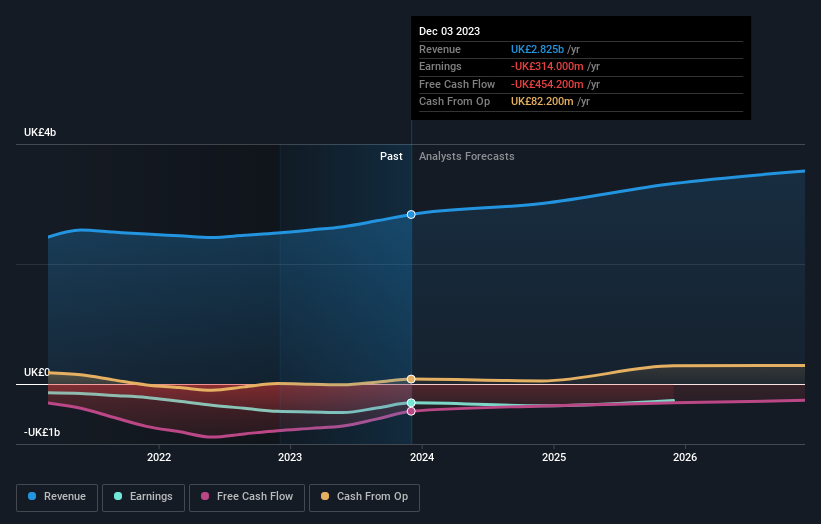821x524 pixels.
Task: Toggle the Free Cash Flow legend series
Action: (247, 497)
